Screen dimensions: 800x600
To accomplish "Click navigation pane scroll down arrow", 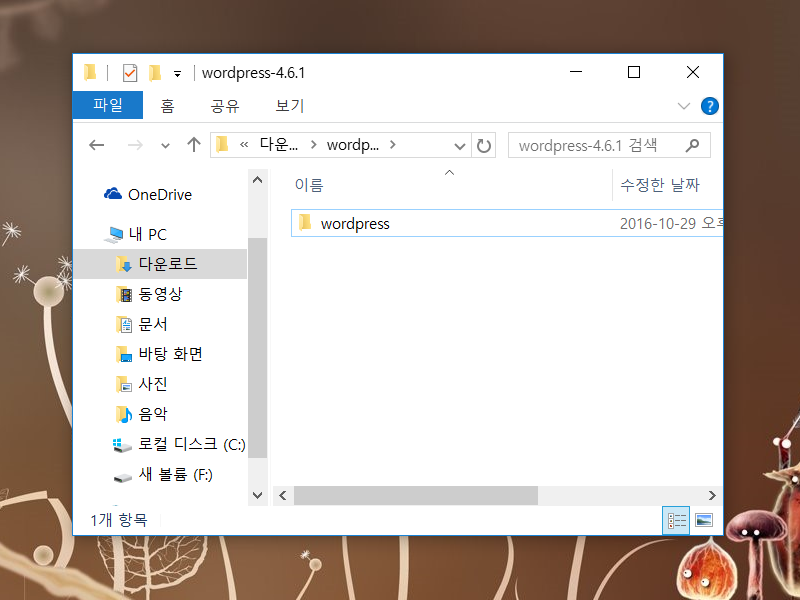I will pos(258,495).
